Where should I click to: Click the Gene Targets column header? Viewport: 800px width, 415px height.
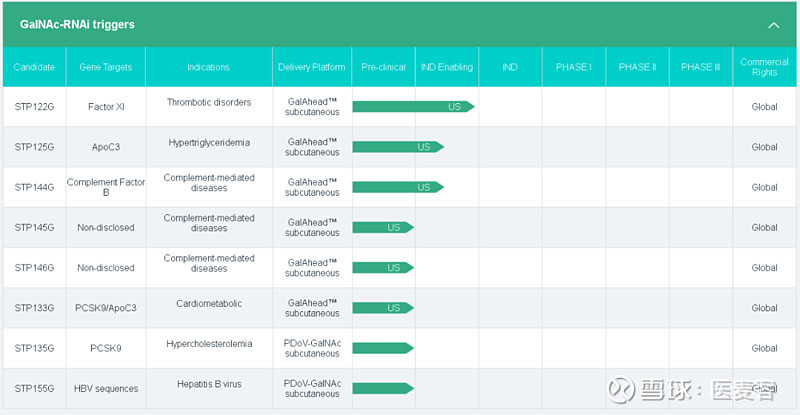pos(105,67)
